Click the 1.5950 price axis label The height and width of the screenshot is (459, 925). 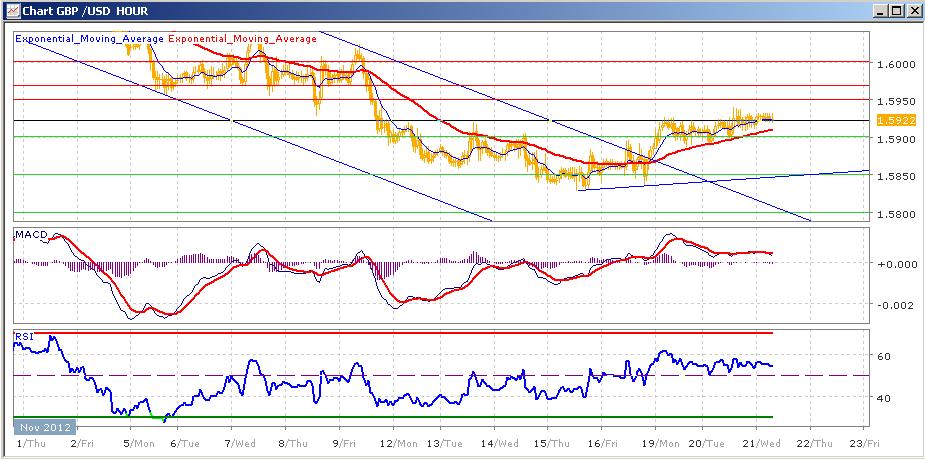tap(896, 101)
